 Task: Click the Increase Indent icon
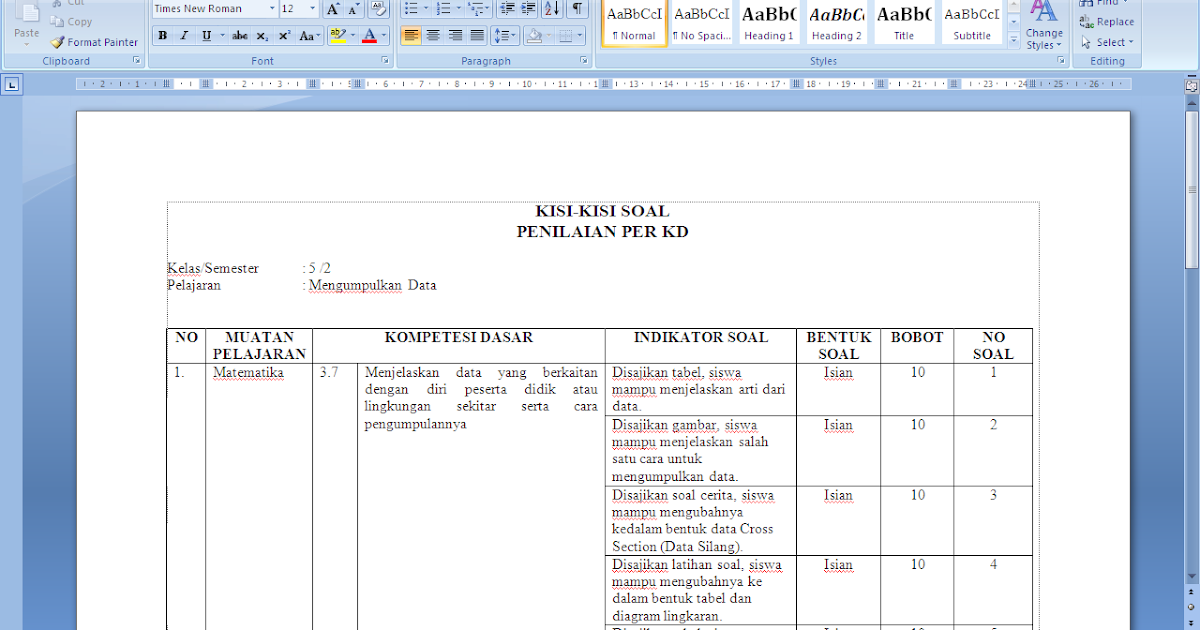[x=529, y=9]
